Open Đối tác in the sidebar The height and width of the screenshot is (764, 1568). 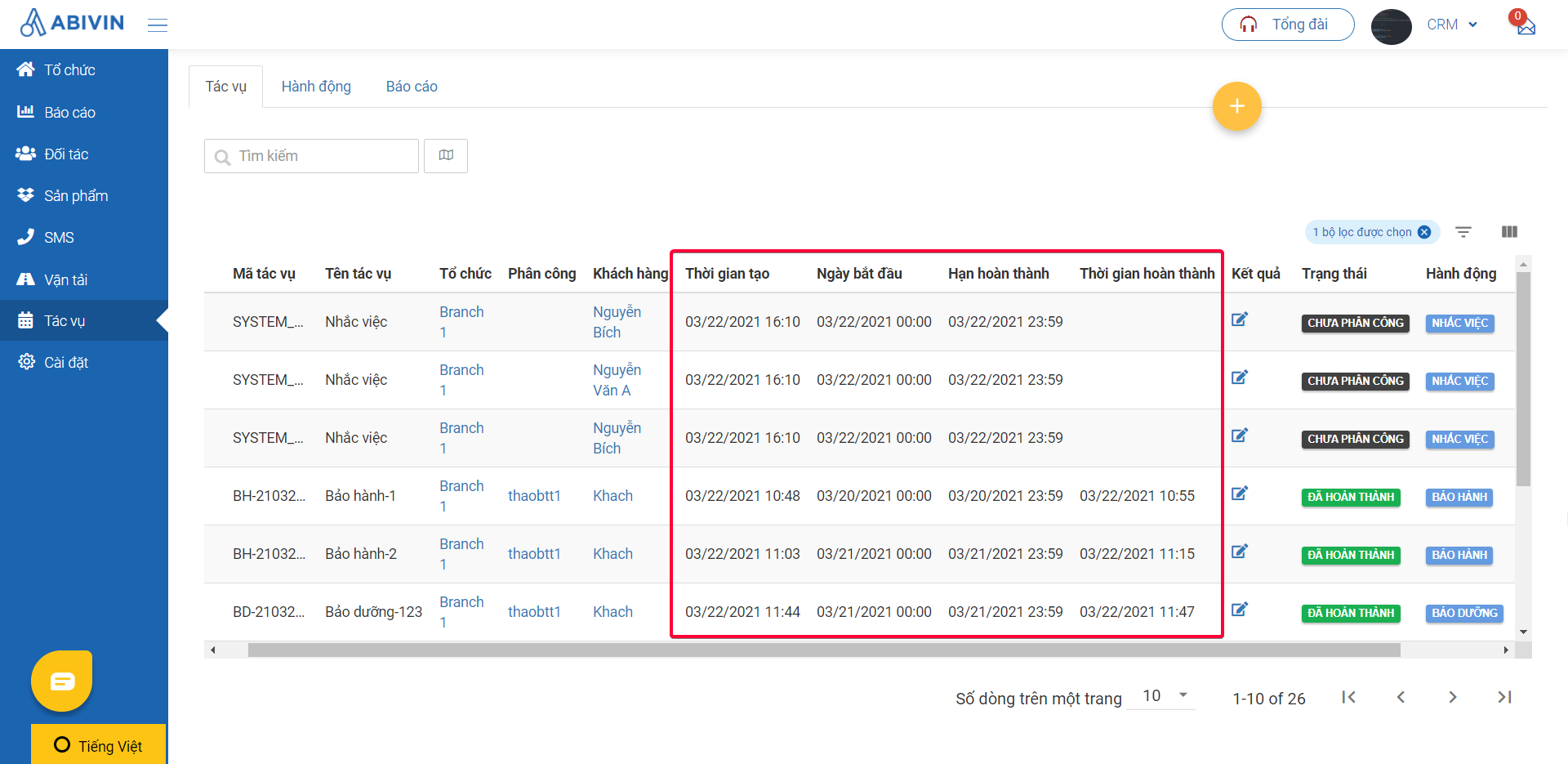click(84, 154)
